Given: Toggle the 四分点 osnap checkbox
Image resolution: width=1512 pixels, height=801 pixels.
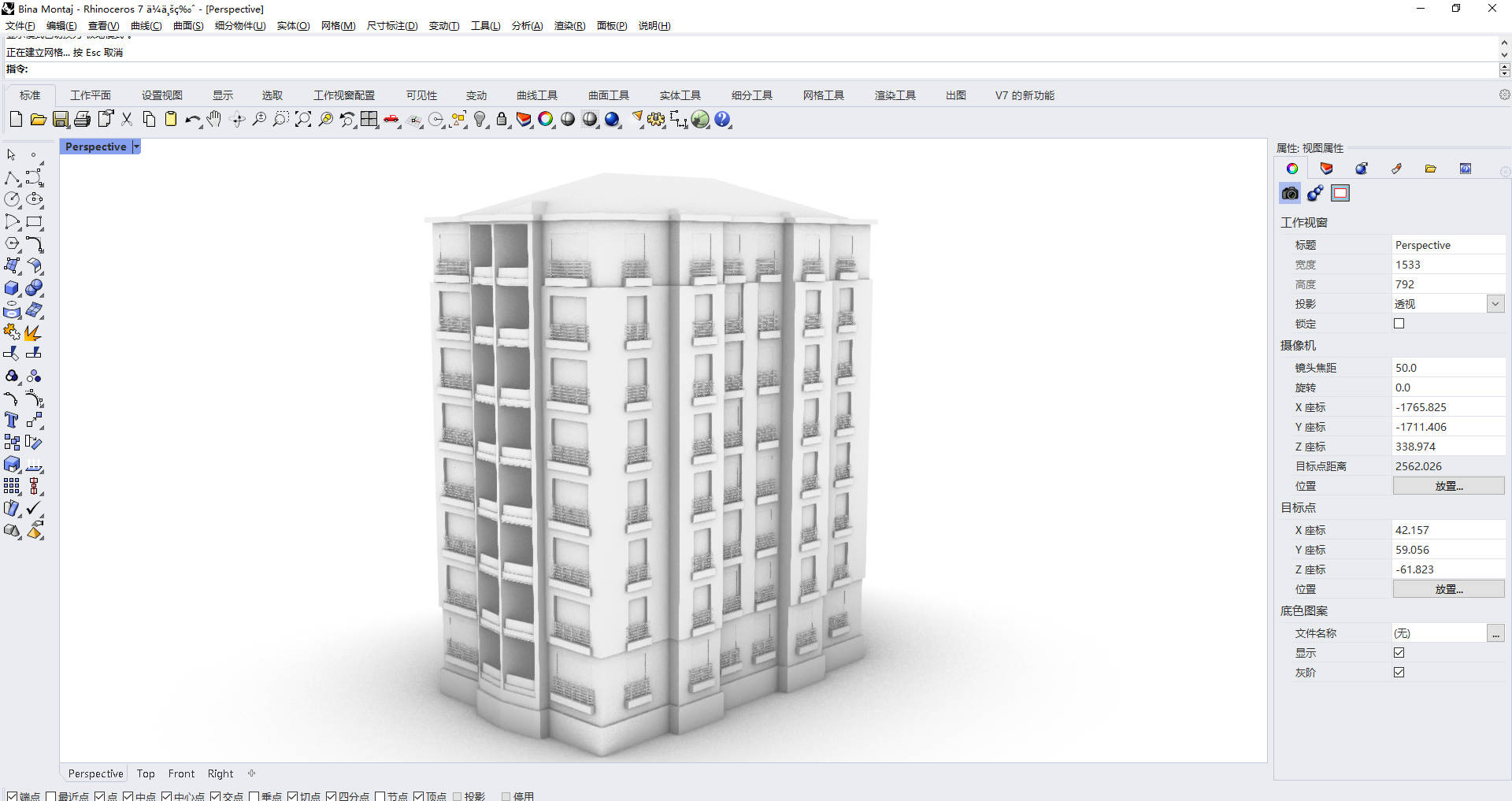Looking at the screenshot, I should coord(331,796).
